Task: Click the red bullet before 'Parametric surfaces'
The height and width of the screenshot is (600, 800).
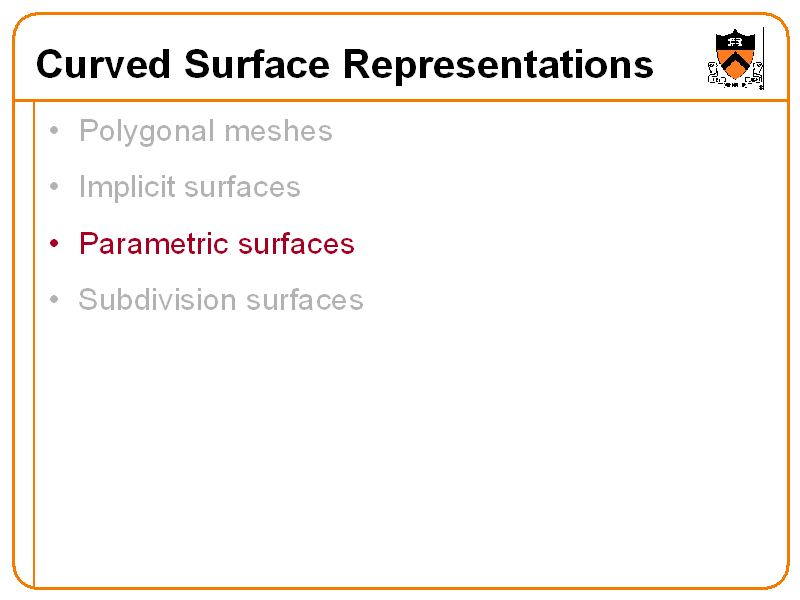Action: (54, 244)
